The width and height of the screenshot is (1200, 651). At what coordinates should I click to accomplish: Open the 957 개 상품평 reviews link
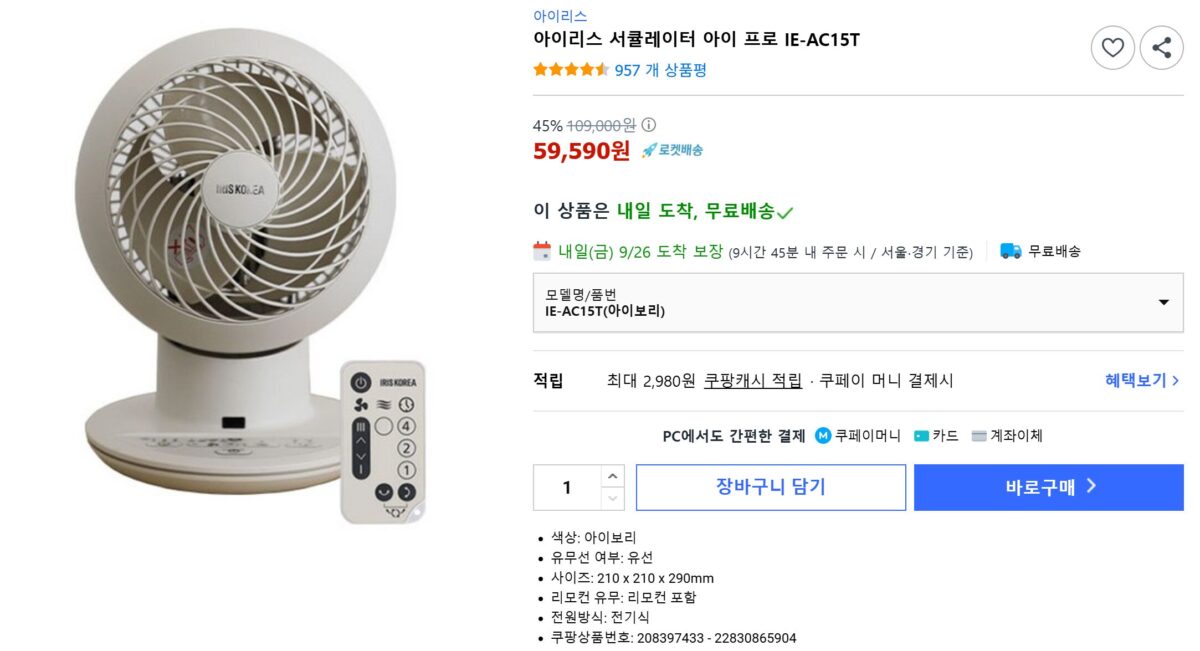click(x=660, y=70)
